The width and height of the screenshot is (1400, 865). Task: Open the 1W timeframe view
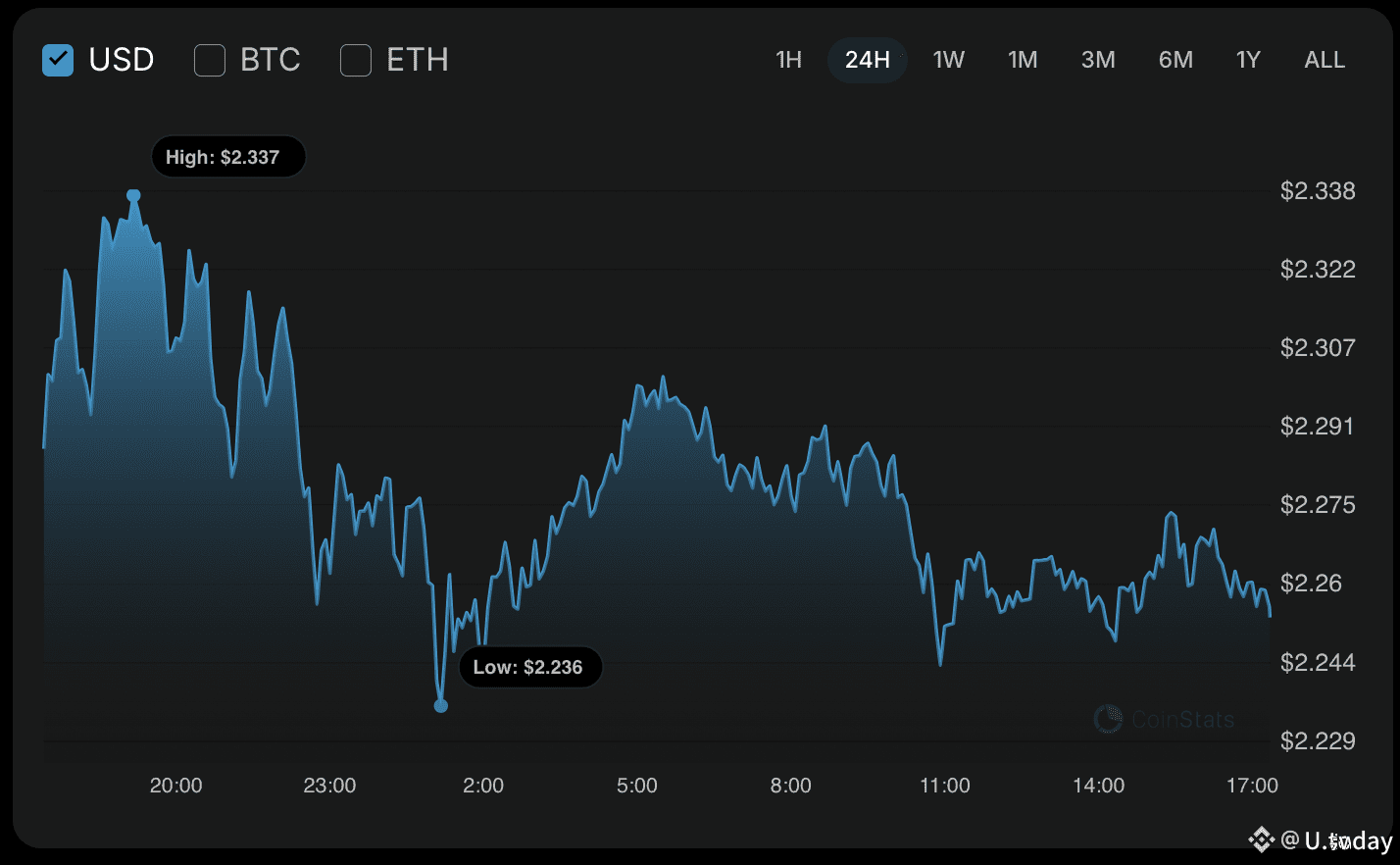tap(948, 60)
